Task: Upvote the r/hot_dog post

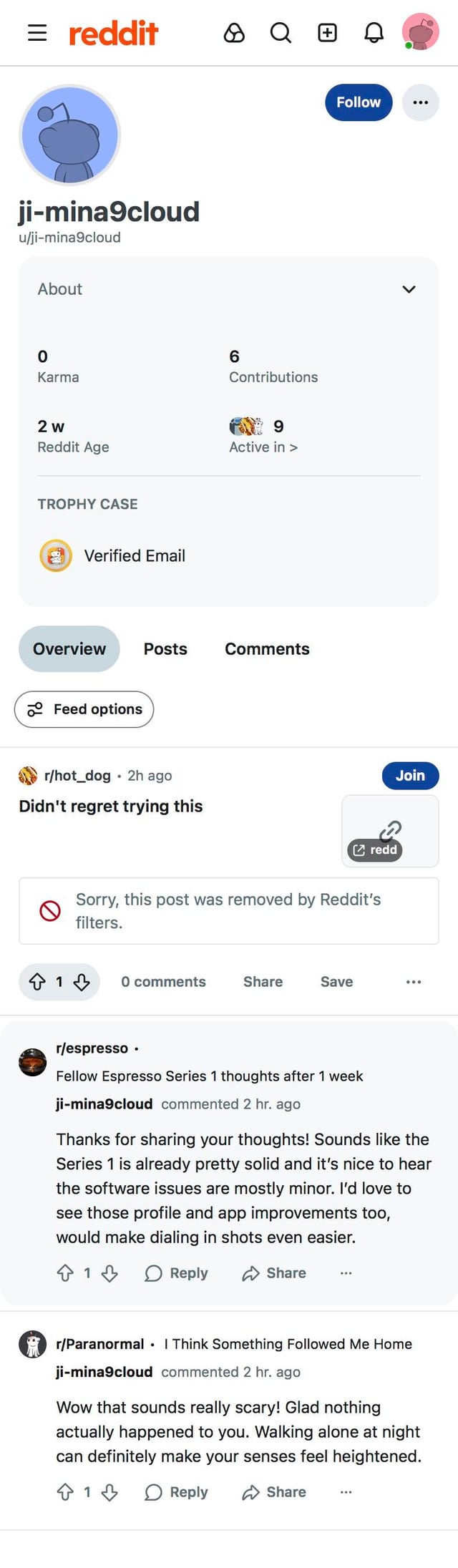Action: click(x=37, y=982)
